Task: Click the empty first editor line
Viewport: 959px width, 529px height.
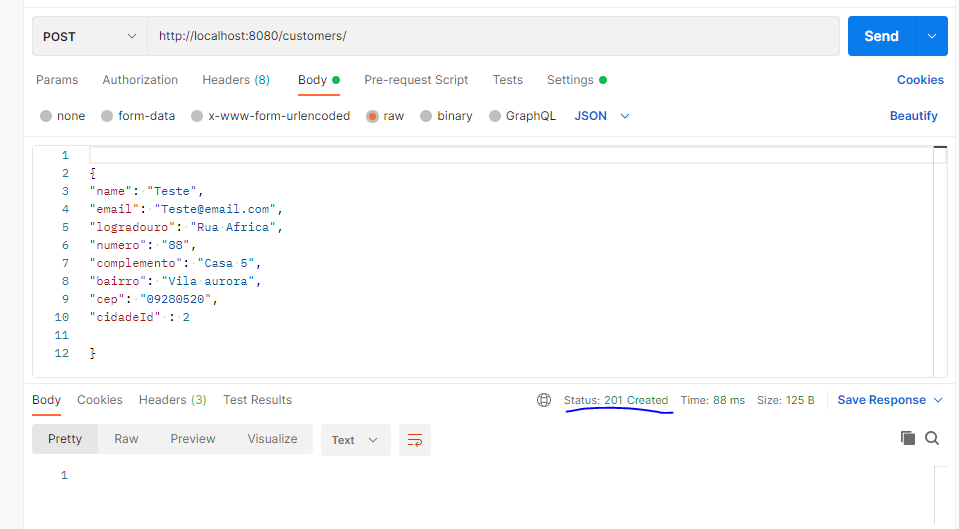Action: tap(511, 155)
